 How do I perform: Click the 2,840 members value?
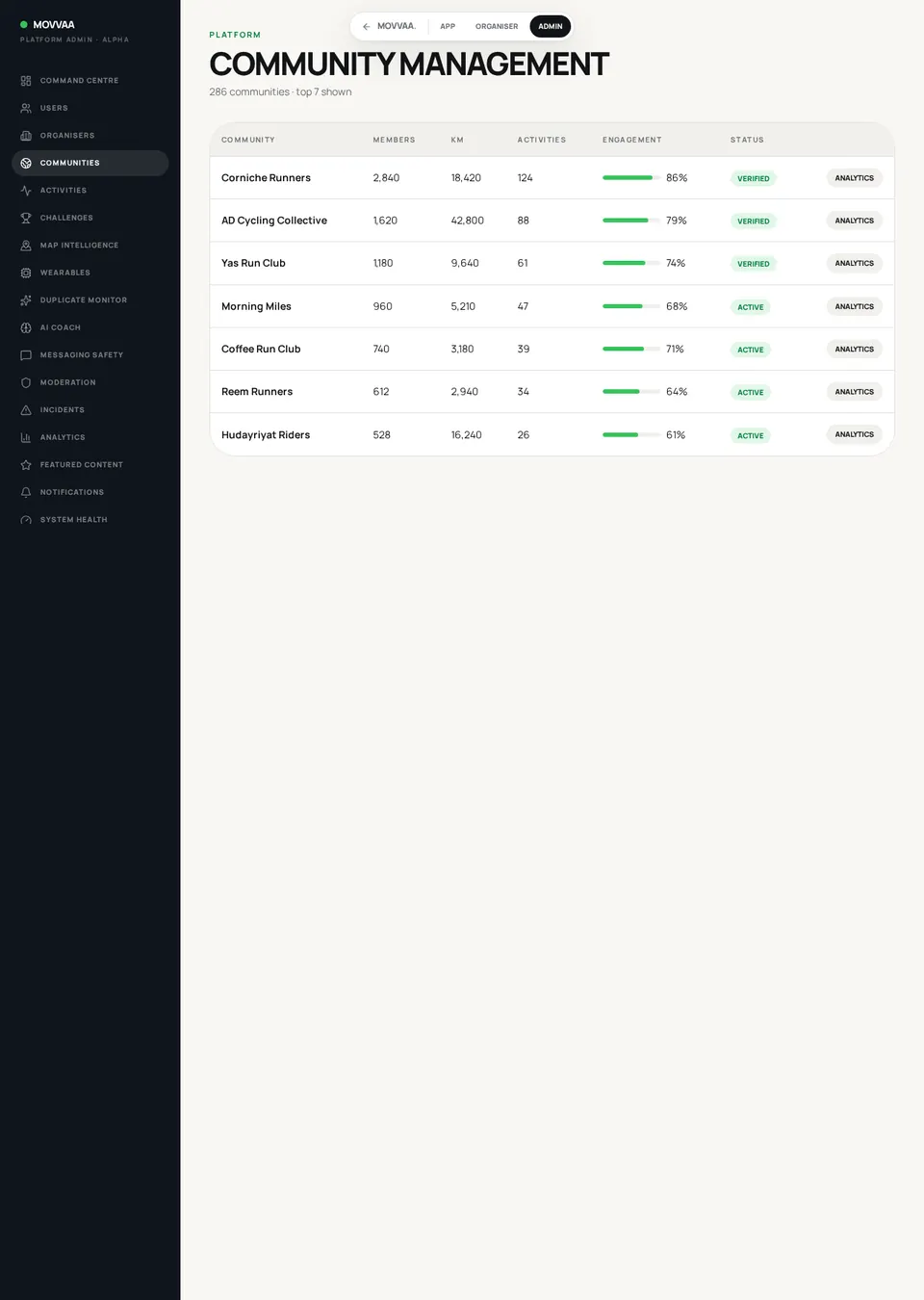[x=386, y=178]
